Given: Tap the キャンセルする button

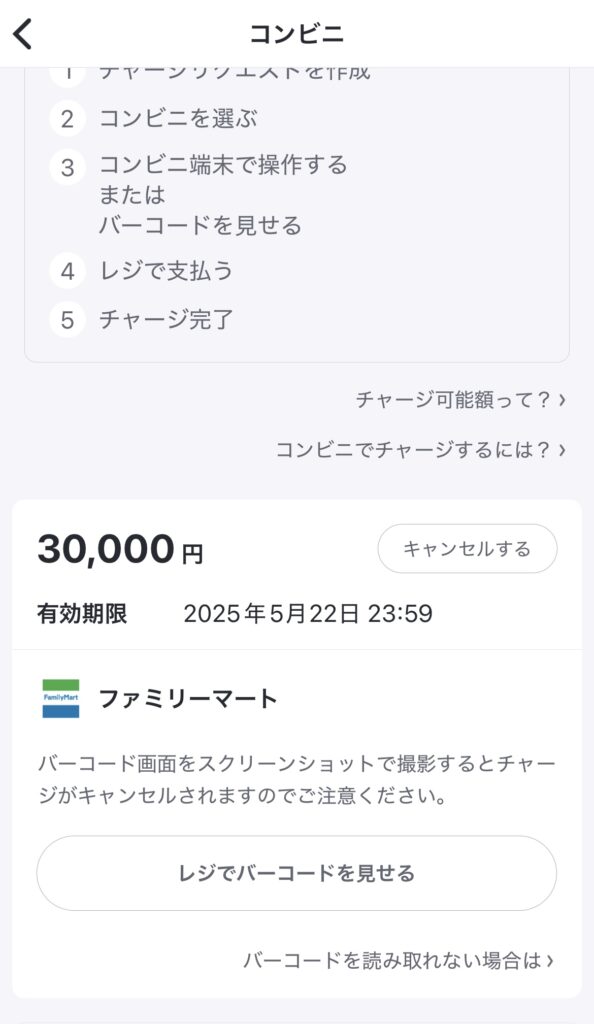Looking at the screenshot, I should [467, 548].
